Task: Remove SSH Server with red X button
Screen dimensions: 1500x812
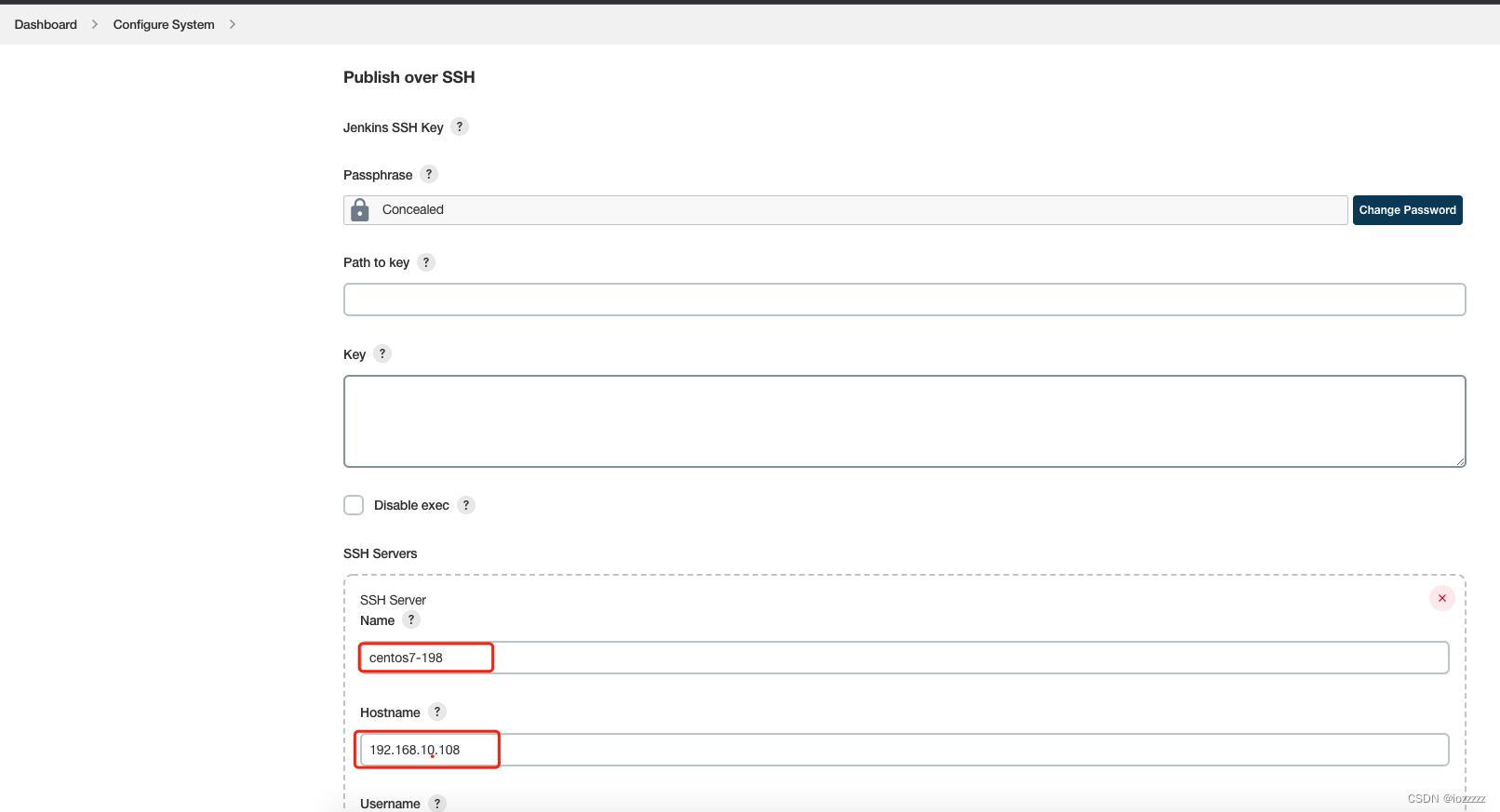Action: tap(1442, 598)
